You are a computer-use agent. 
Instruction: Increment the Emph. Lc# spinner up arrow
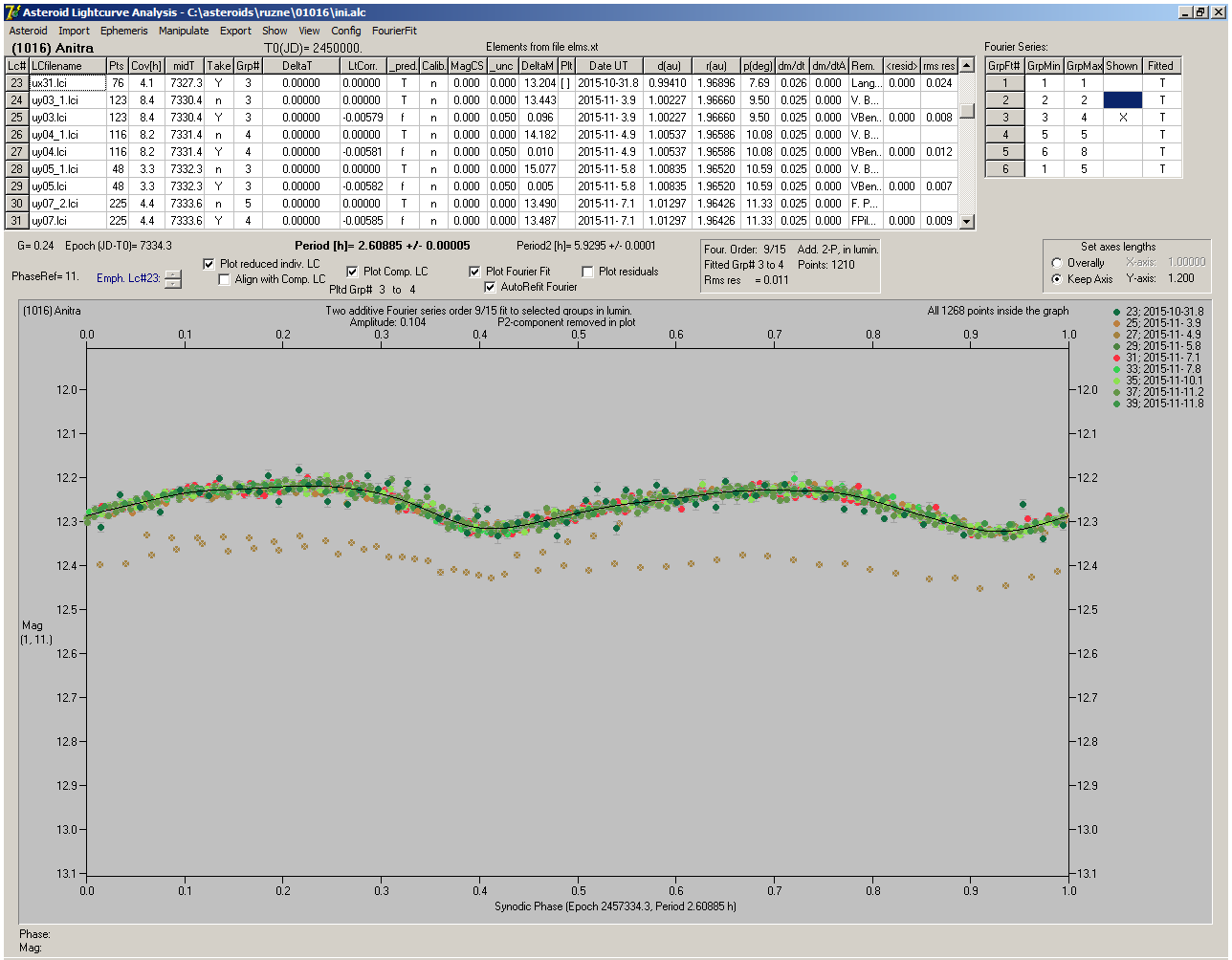[x=172, y=275]
